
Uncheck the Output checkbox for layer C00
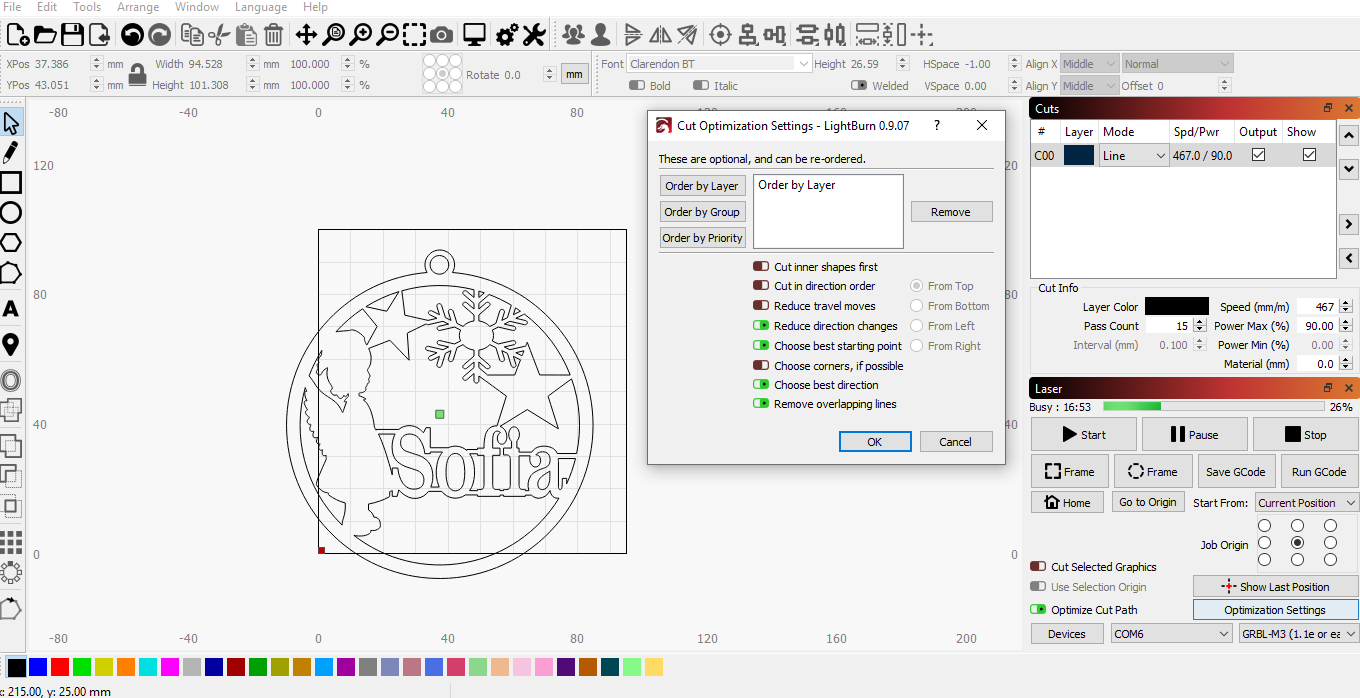click(x=1258, y=155)
